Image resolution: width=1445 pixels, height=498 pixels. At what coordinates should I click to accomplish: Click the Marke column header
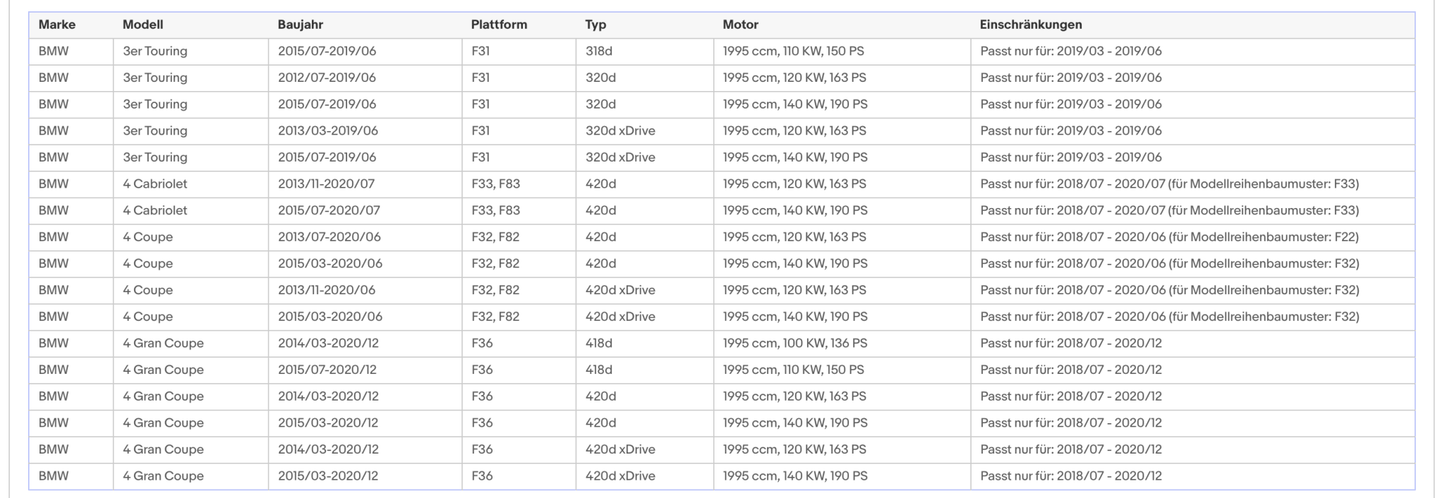point(57,25)
